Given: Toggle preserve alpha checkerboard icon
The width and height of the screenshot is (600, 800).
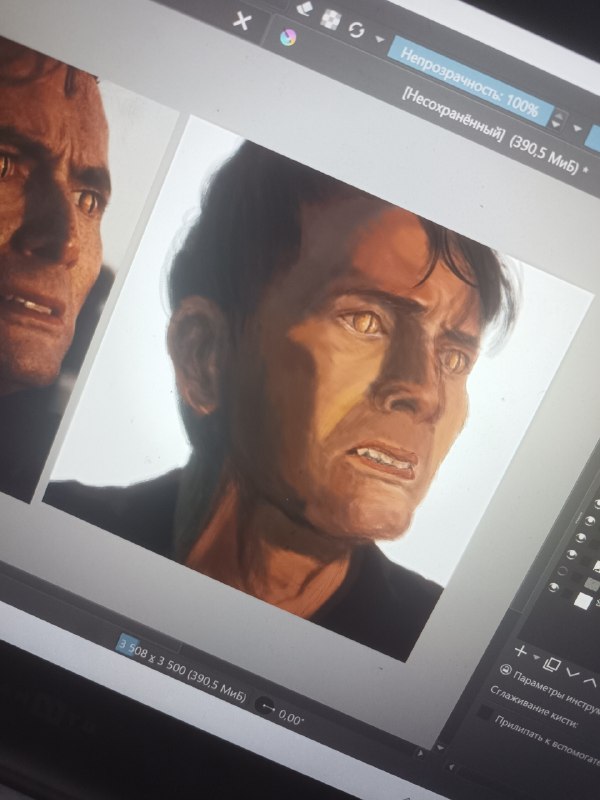Looking at the screenshot, I should (x=330, y=19).
